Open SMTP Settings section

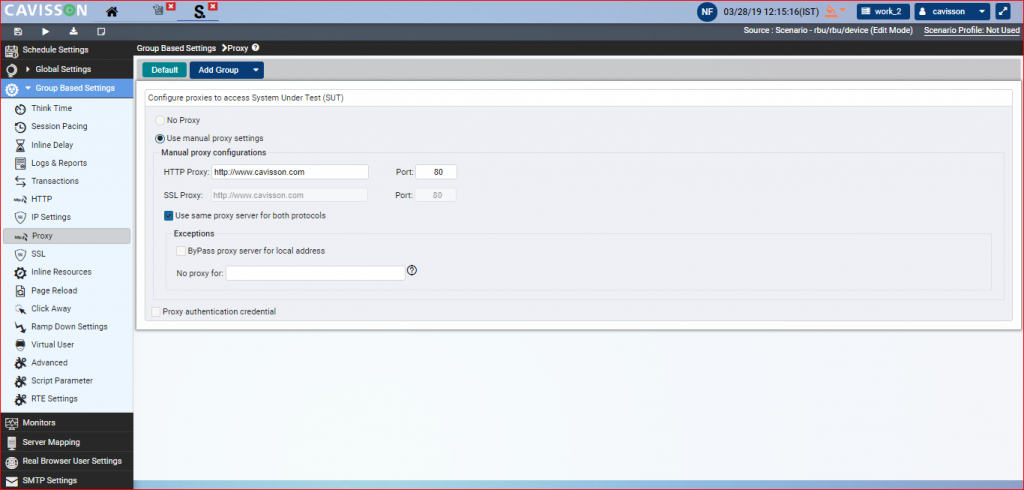[67, 481]
